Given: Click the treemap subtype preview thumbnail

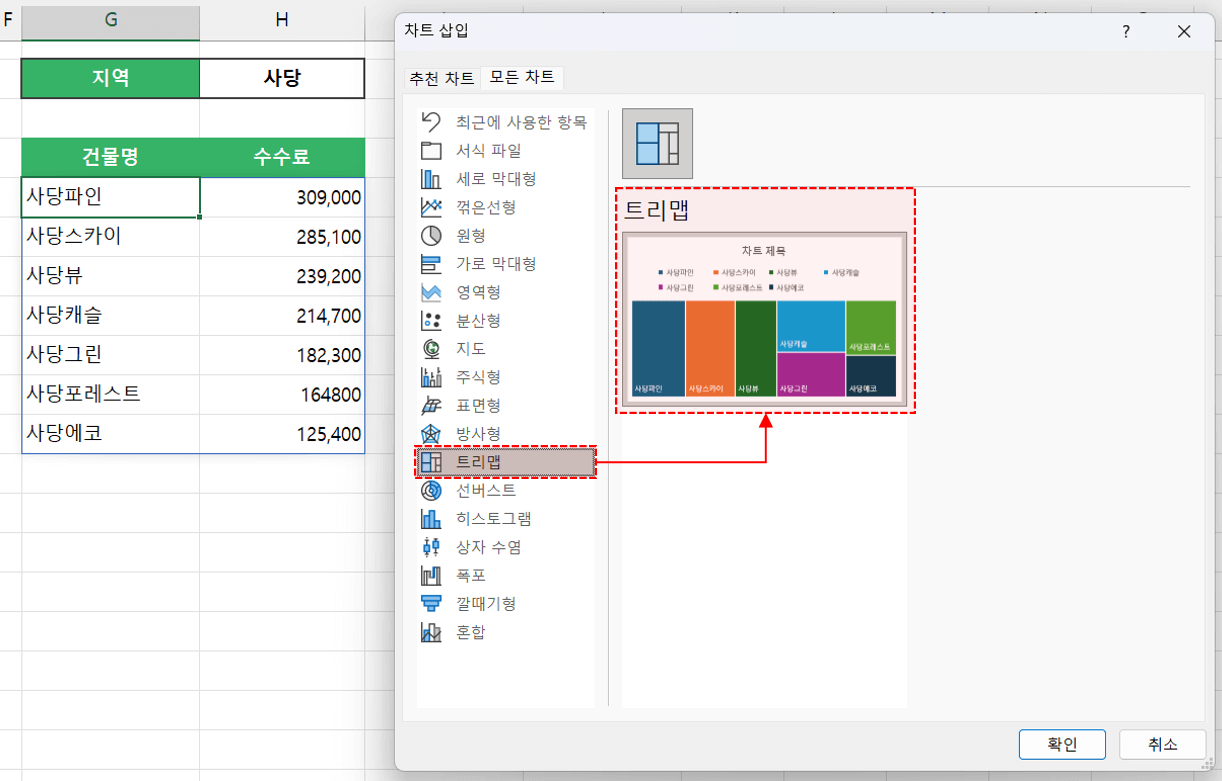Looking at the screenshot, I should pos(657,142).
